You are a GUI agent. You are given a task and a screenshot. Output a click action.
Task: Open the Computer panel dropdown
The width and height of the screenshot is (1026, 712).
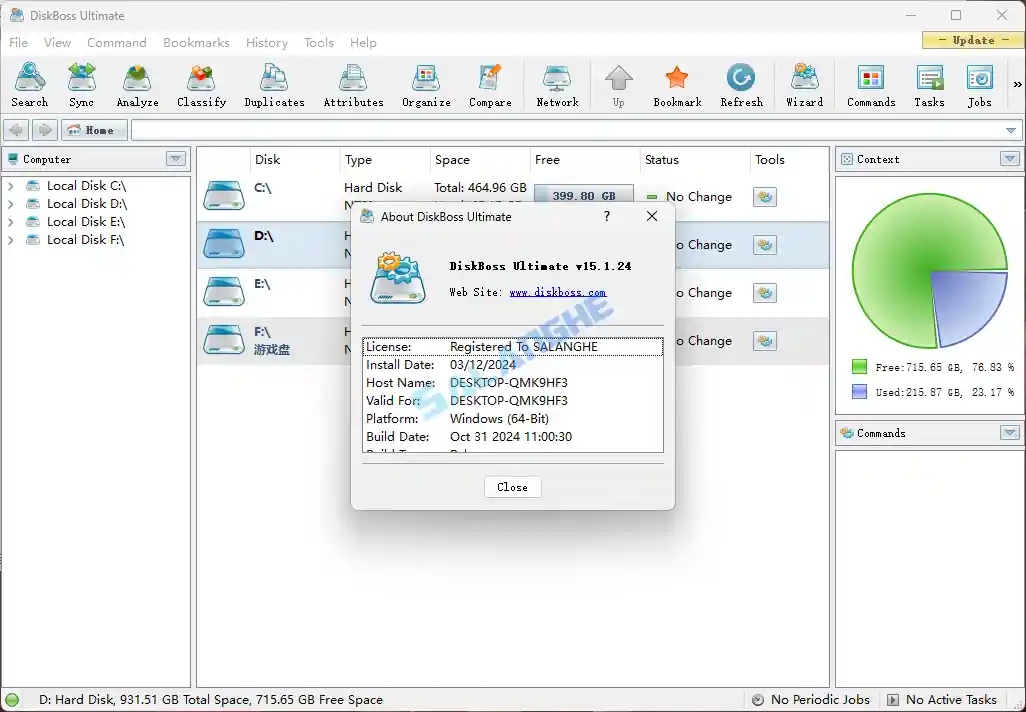tap(175, 159)
